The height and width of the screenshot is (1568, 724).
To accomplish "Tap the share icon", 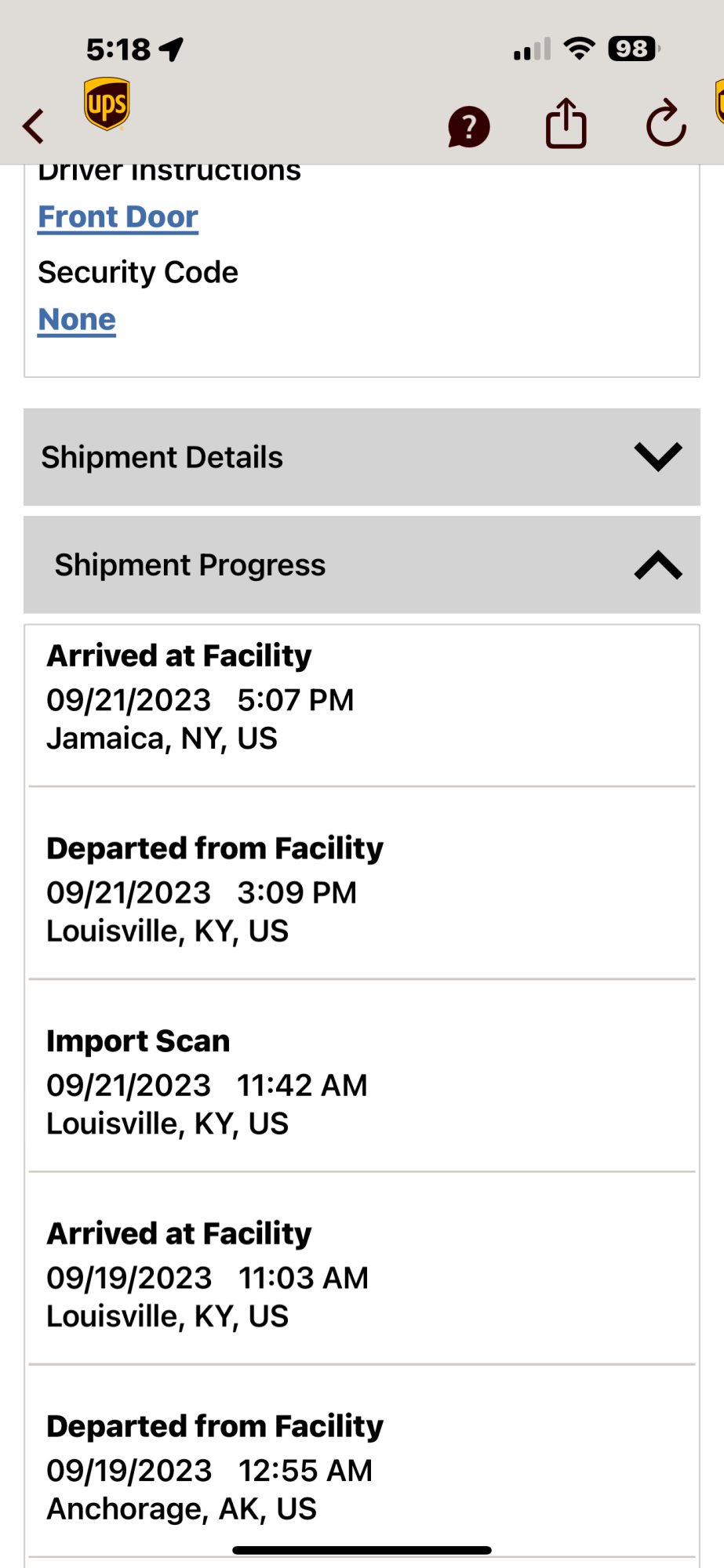I will (x=566, y=124).
